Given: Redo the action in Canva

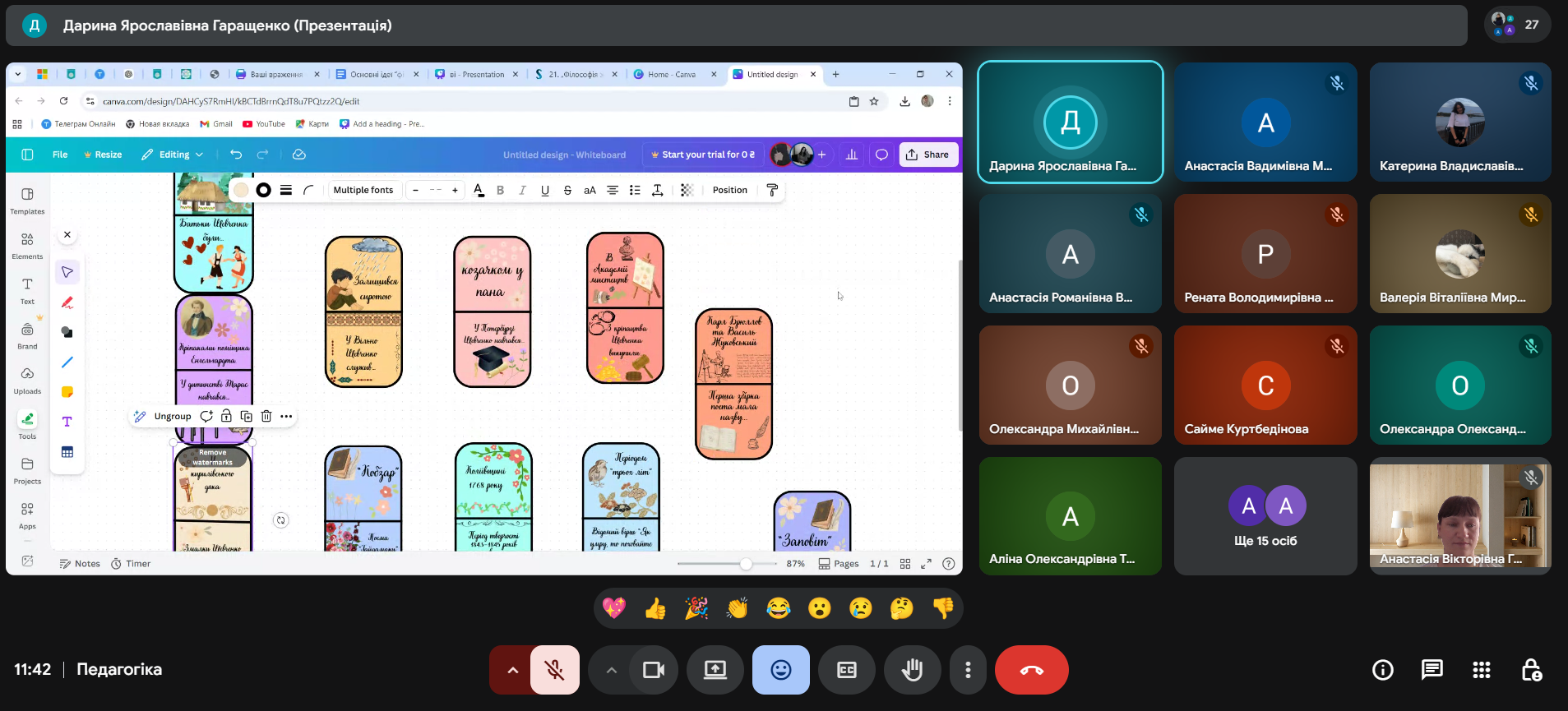Looking at the screenshot, I should [263, 155].
